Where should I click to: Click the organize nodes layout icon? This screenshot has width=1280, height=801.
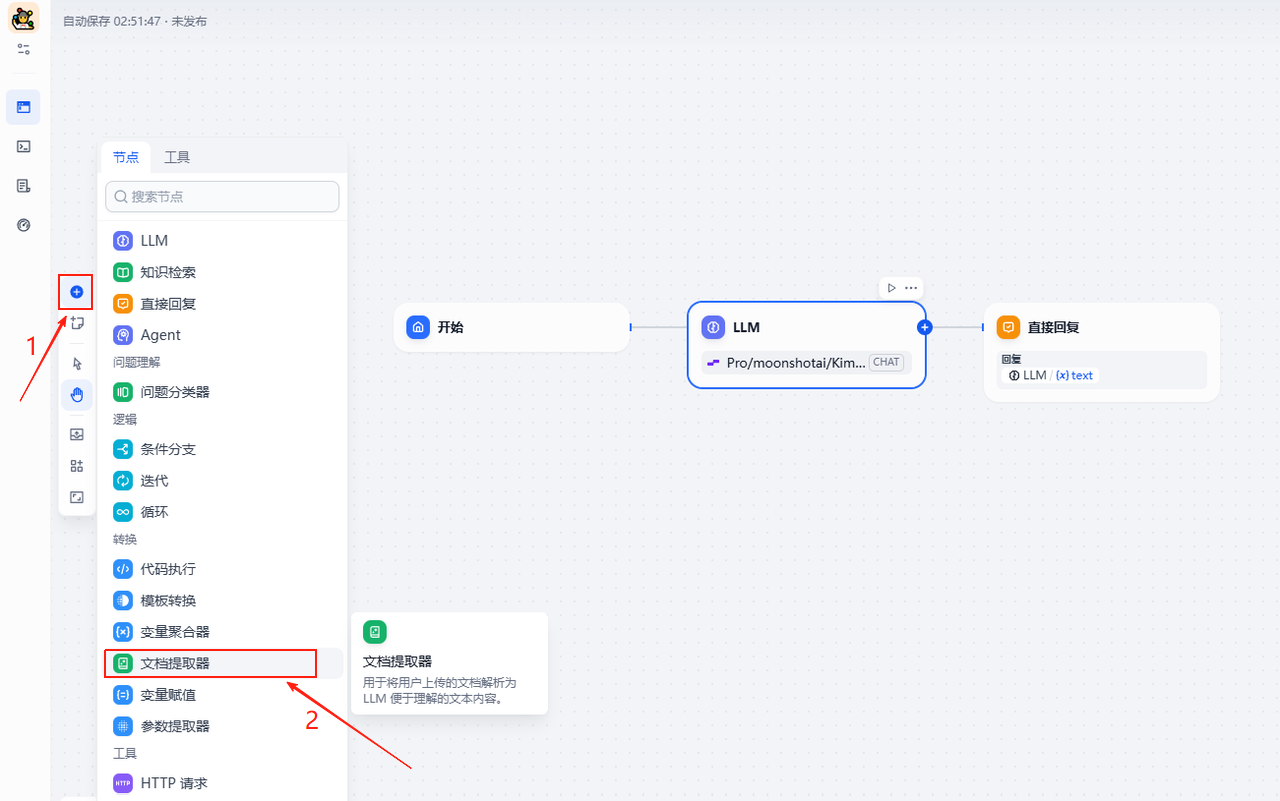coord(77,466)
